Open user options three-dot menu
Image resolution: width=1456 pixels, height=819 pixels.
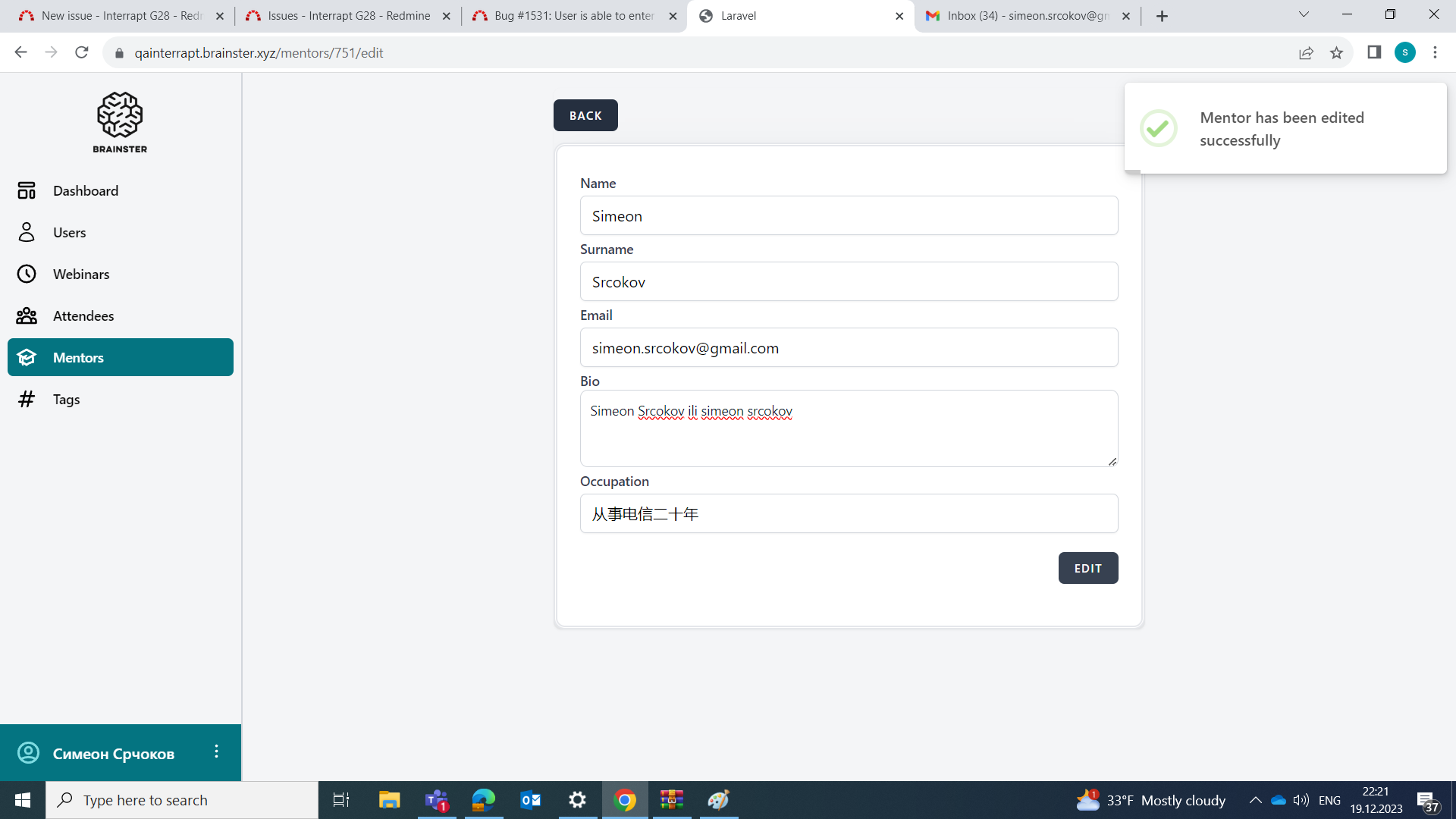[216, 752]
